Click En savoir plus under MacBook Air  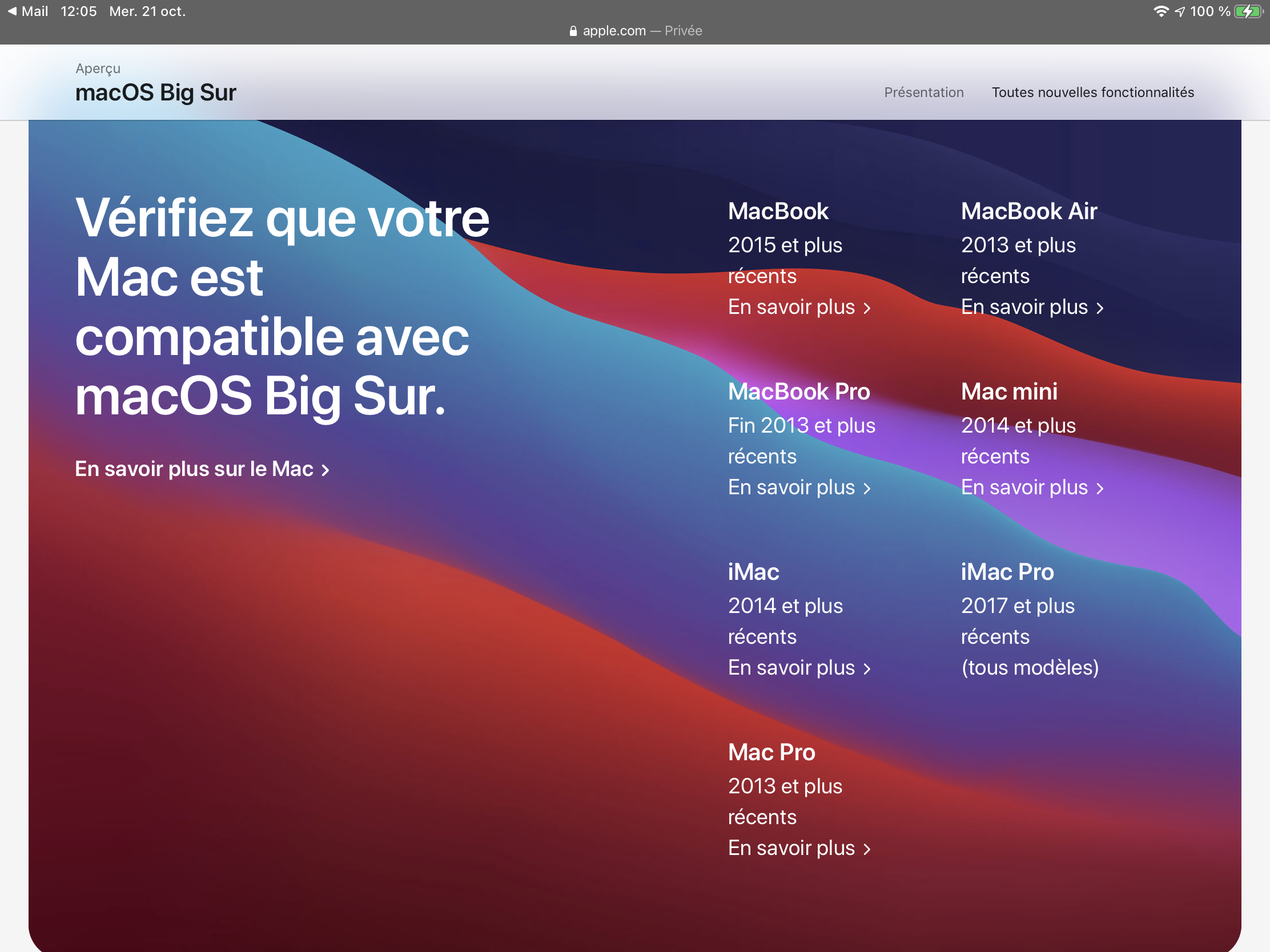1024,307
